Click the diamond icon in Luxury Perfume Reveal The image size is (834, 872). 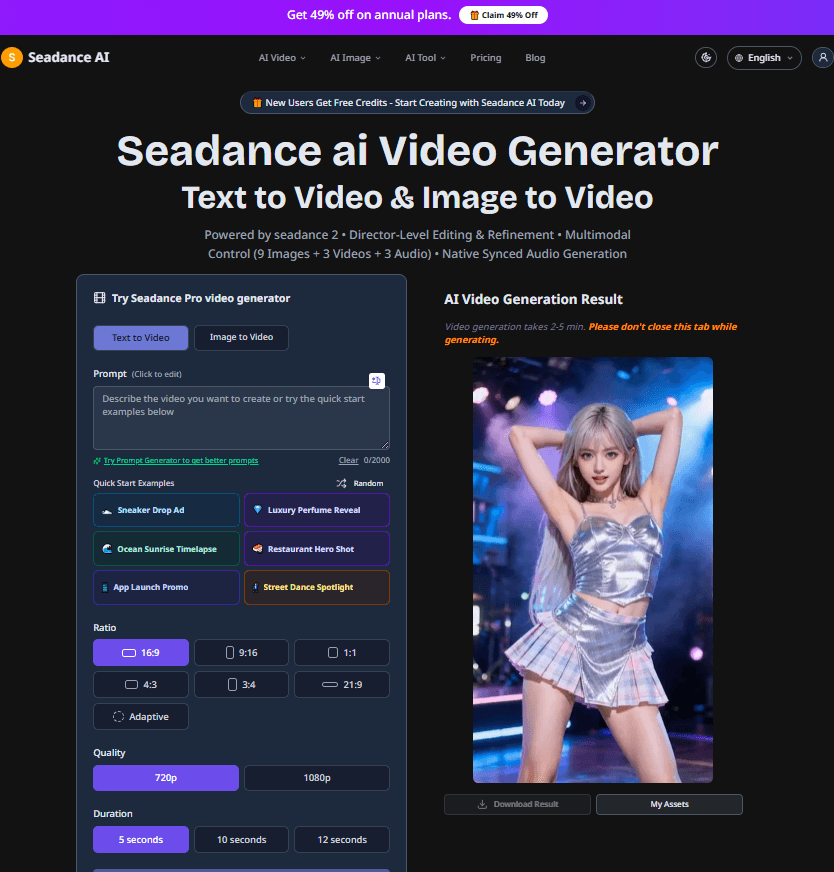coord(257,509)
